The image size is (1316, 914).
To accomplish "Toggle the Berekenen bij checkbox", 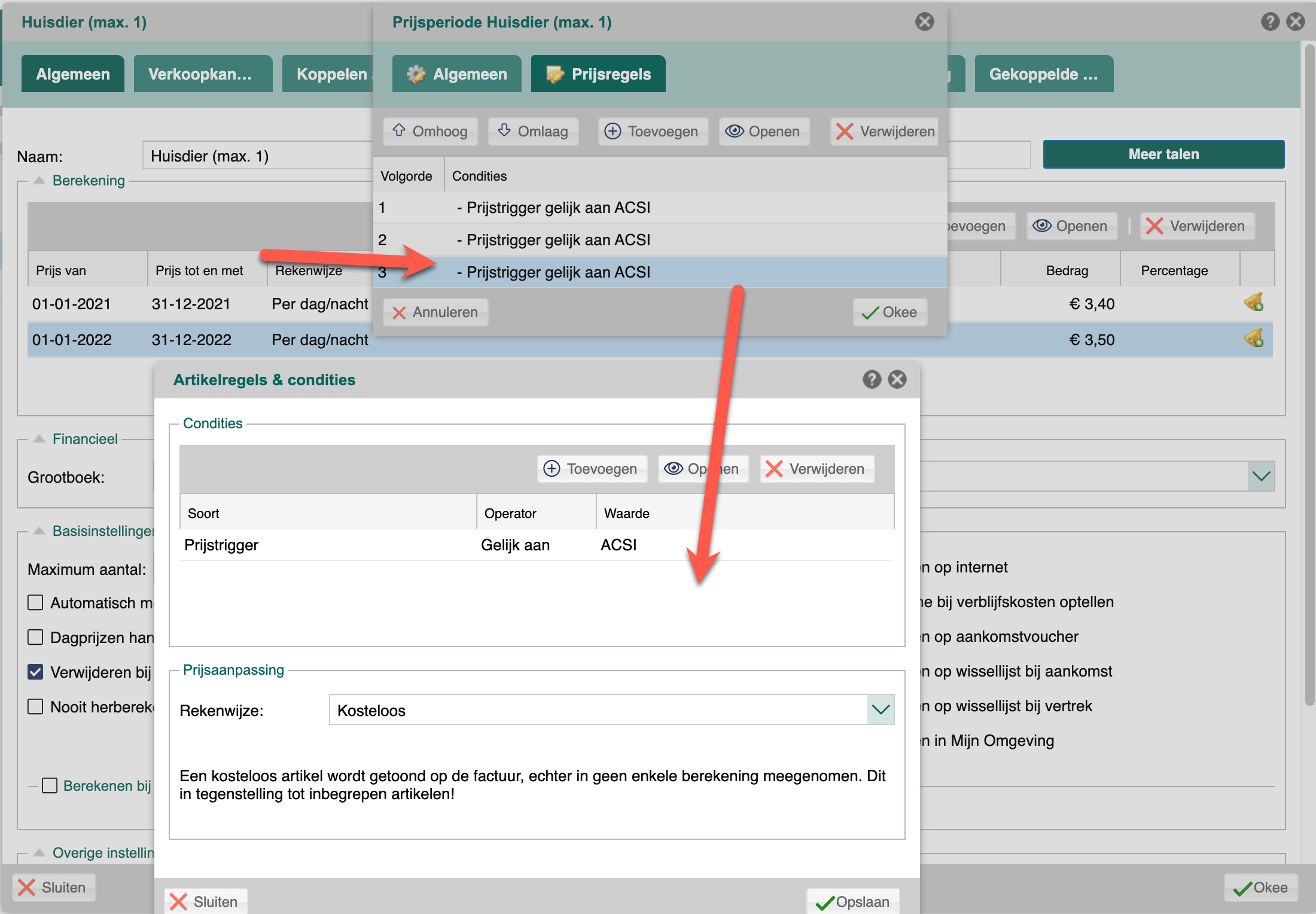I will (50, 785).
